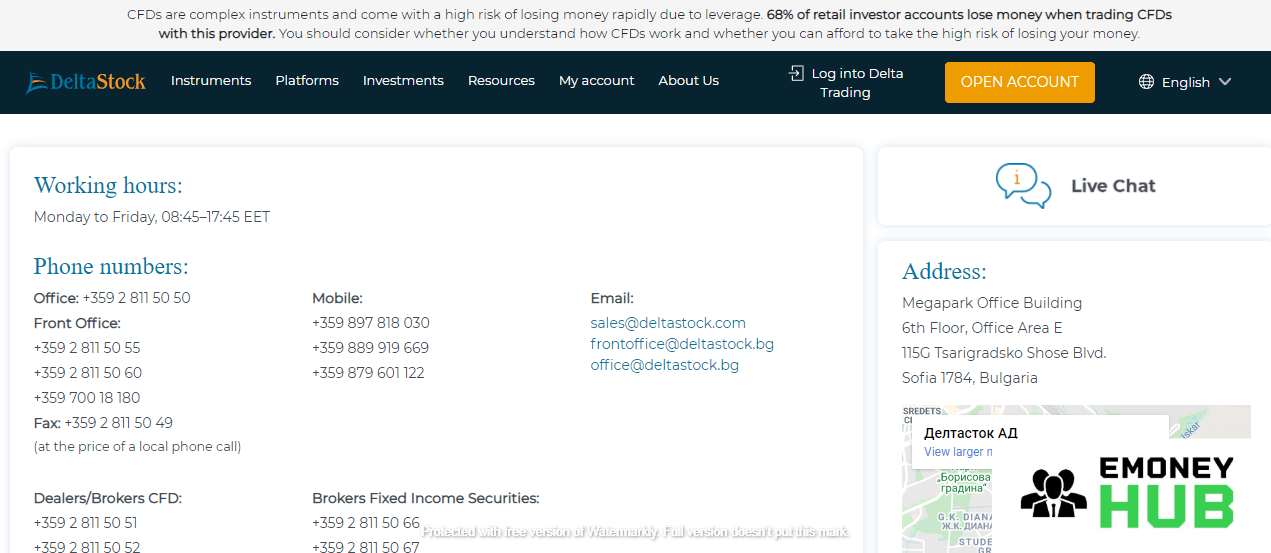Open the Instruments menu
Image resolution: width=1271 pixels, height=553 pixels.
[x=211, y=81]
